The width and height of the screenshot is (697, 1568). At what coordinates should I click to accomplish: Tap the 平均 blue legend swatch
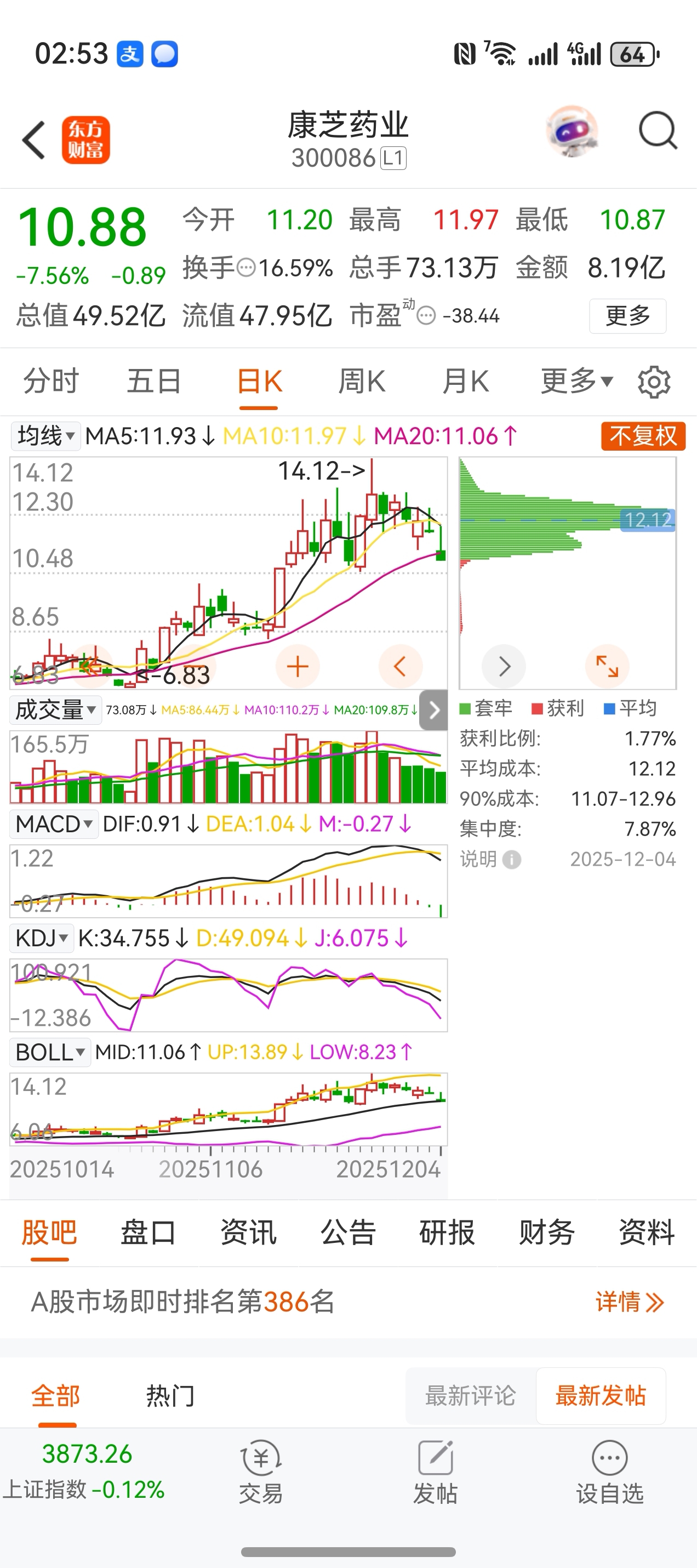(609, 708)
